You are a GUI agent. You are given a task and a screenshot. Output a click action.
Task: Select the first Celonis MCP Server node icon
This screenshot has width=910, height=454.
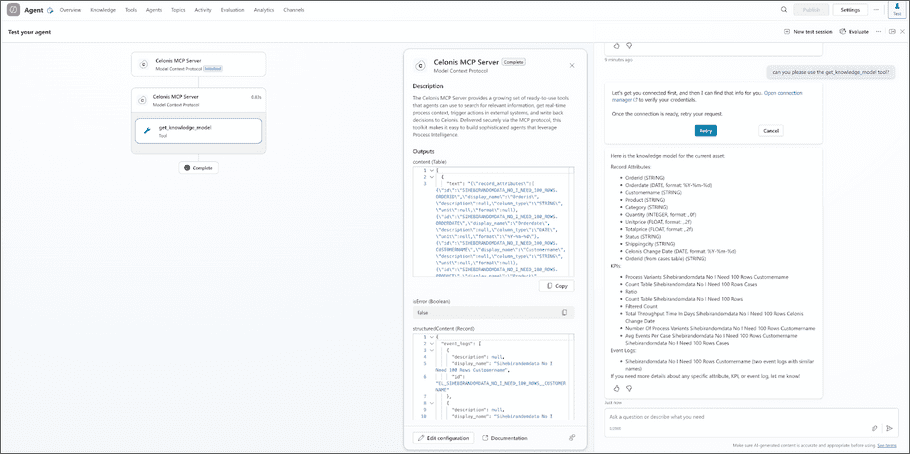[142, 64]
